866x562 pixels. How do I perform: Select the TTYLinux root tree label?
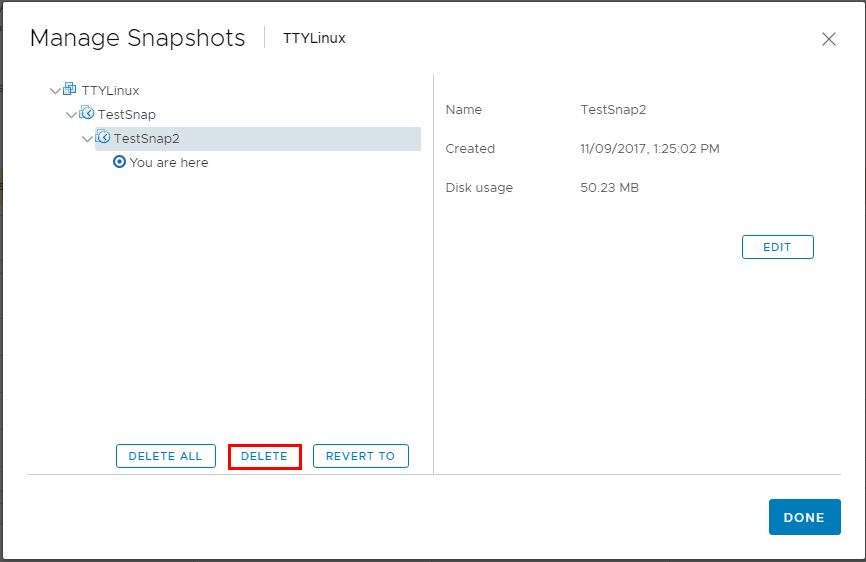110,91
